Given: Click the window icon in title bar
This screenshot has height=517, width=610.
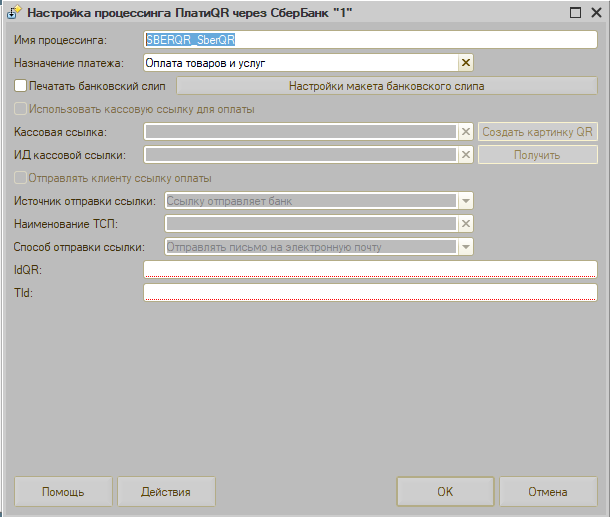Looking at the screenshot, I should coord(12,14).
